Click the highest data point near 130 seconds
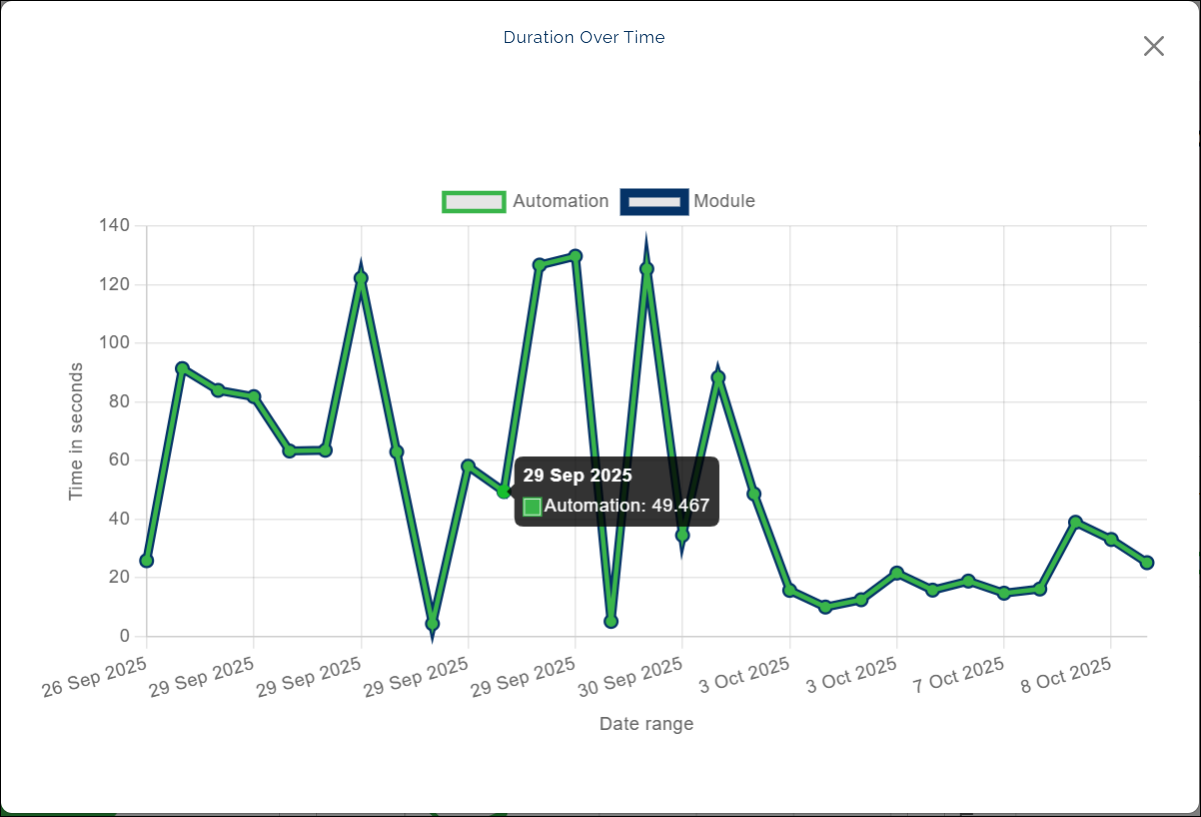 tap(575, 256)
